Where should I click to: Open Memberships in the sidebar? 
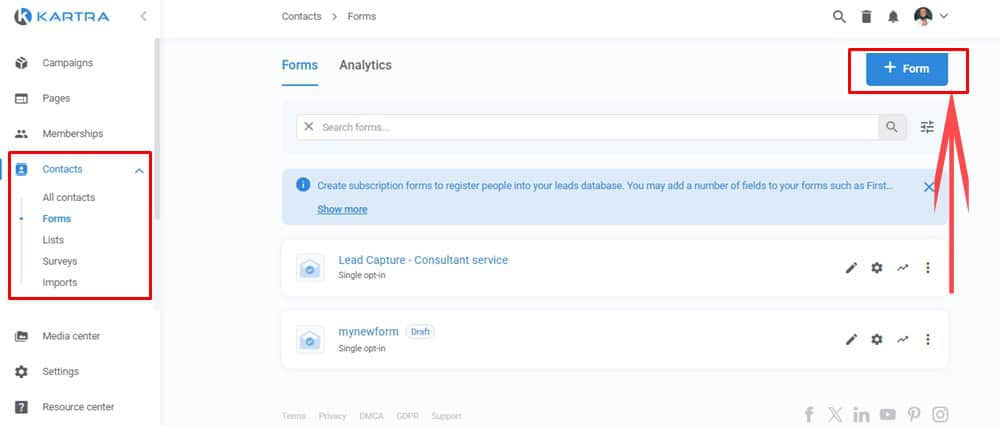pyautogui.click(x=73, y=134)
